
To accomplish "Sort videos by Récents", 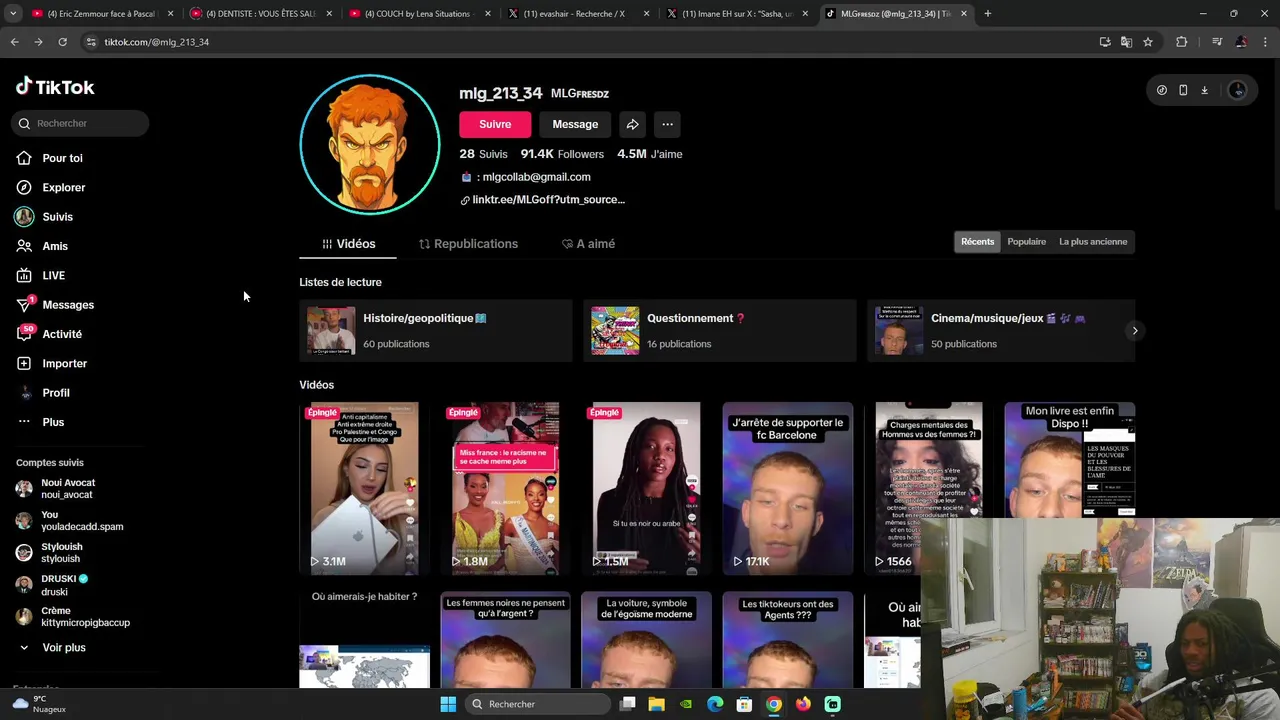I will click(977, 242).
